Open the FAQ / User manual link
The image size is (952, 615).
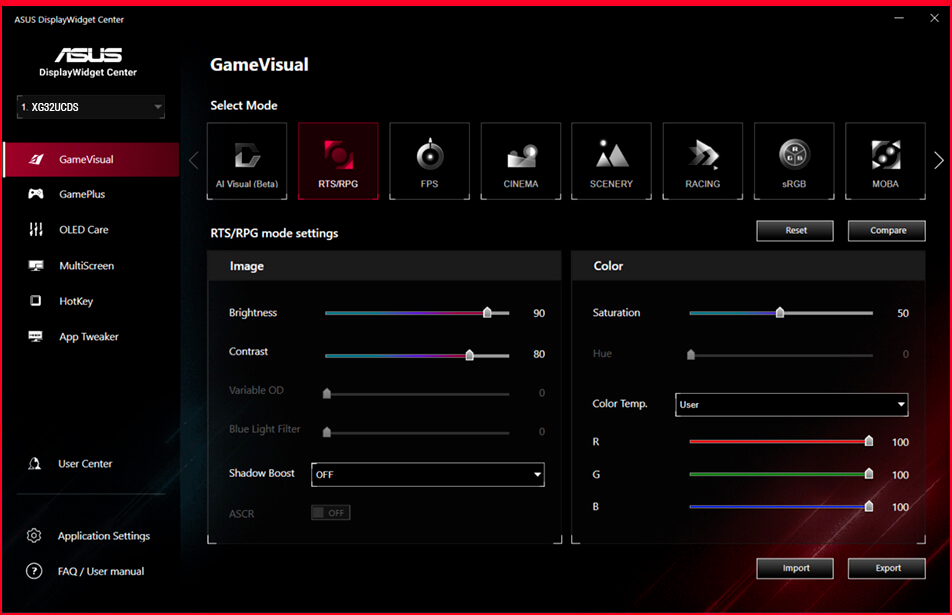click(x=100, y=572)
